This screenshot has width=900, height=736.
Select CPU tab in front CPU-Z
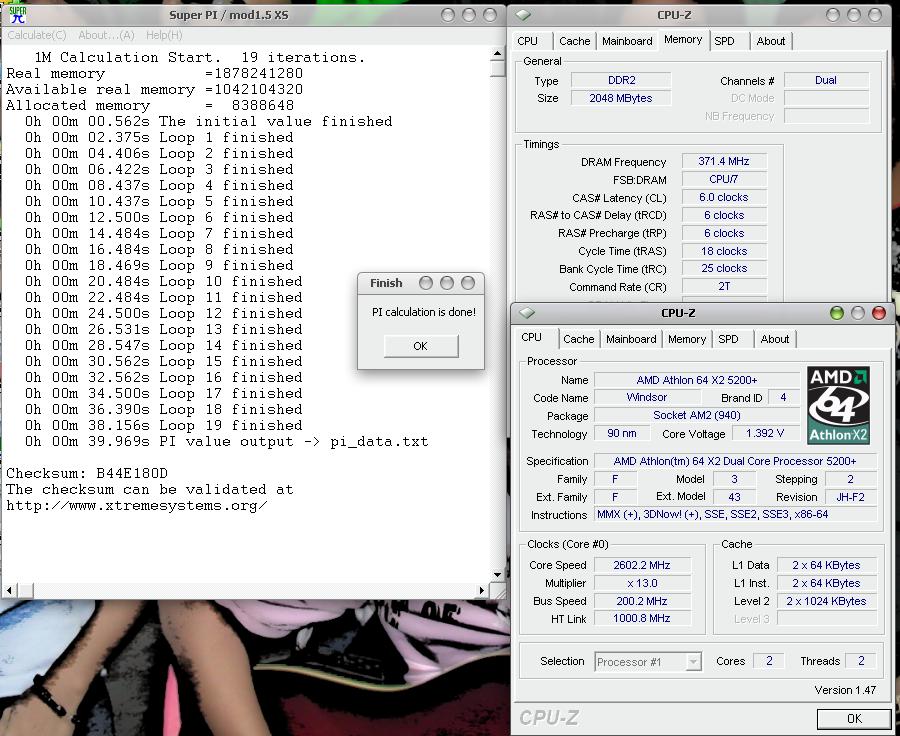[x=532, y=337]
